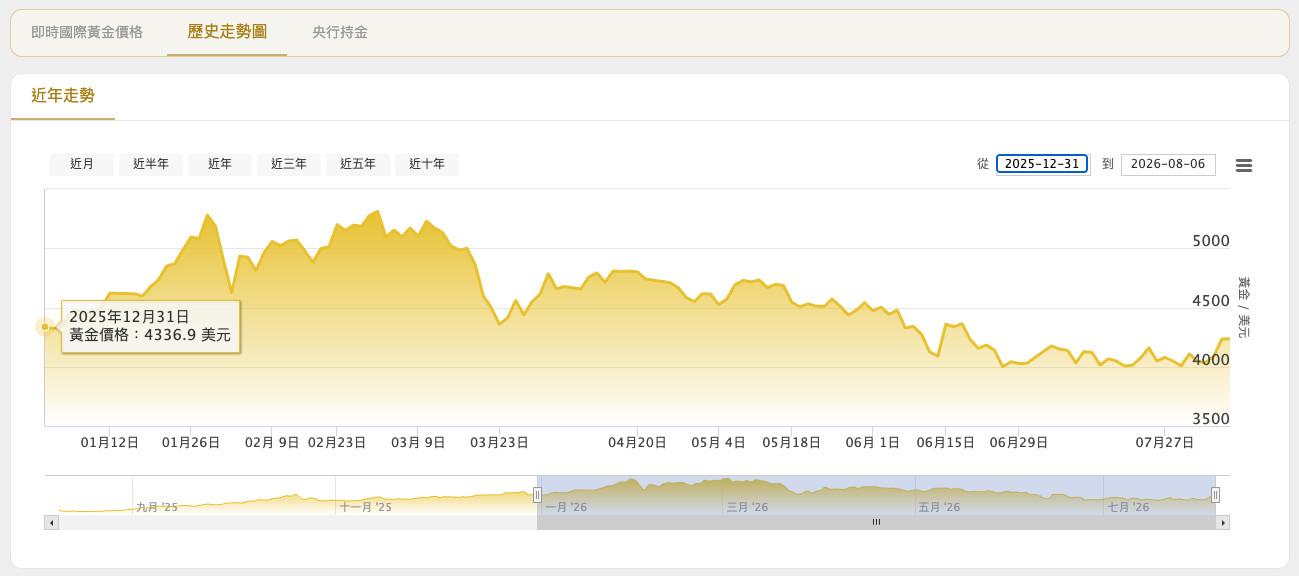
Task: Click the 黃金 / 美元 axis title
Action: coord(1243,307)
